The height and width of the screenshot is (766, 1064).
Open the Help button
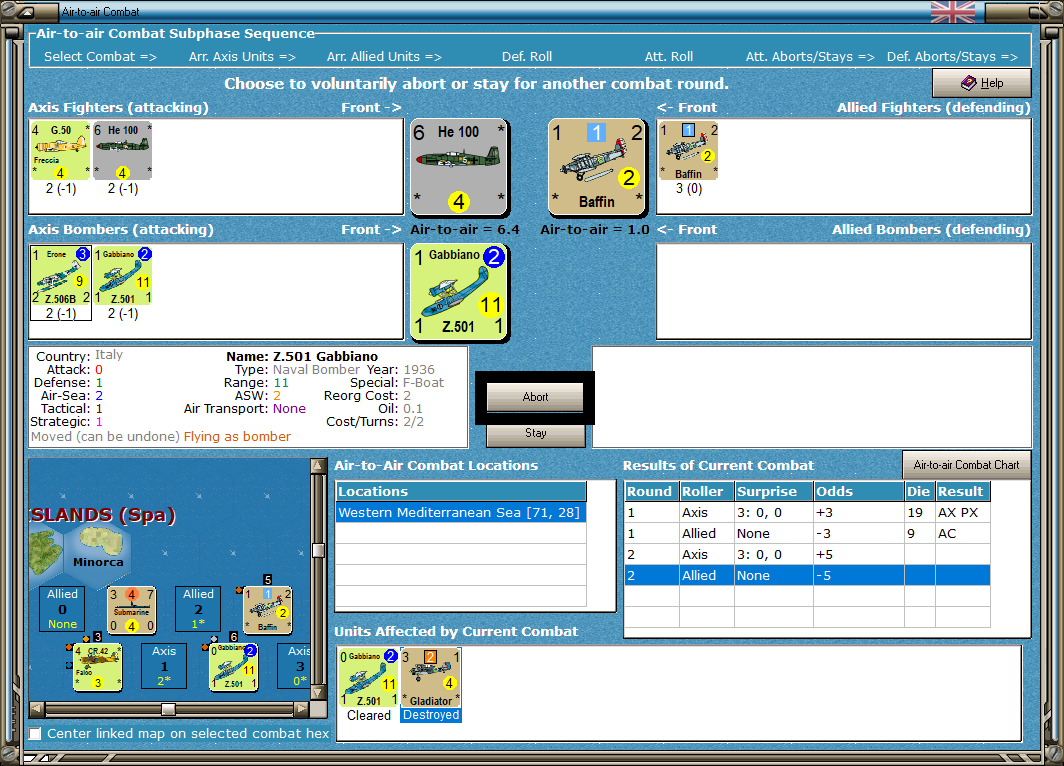coord(982,83)
